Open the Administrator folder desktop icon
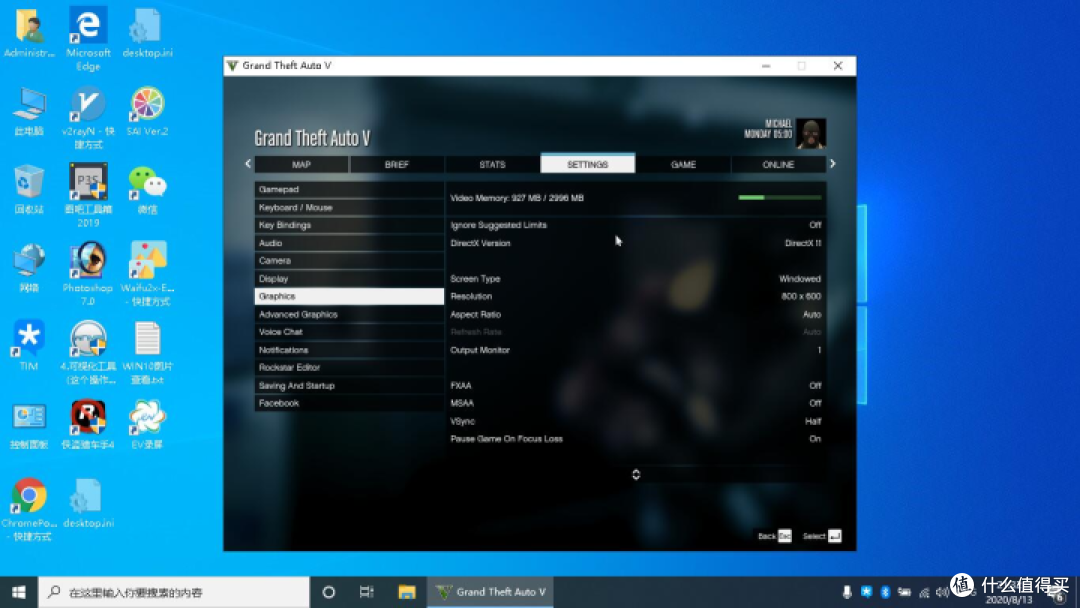 (29, 32)
